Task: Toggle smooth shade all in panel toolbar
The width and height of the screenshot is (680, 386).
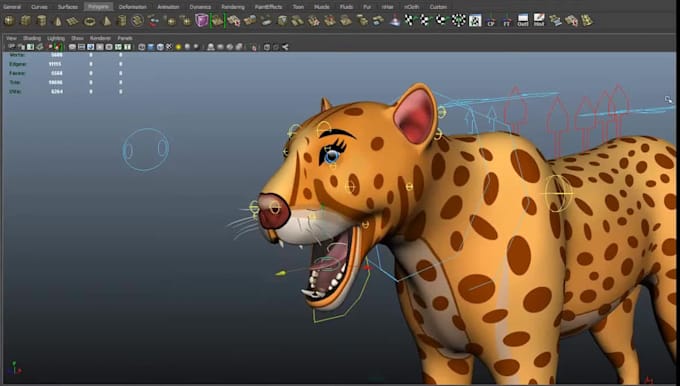Action: [151, 47]
